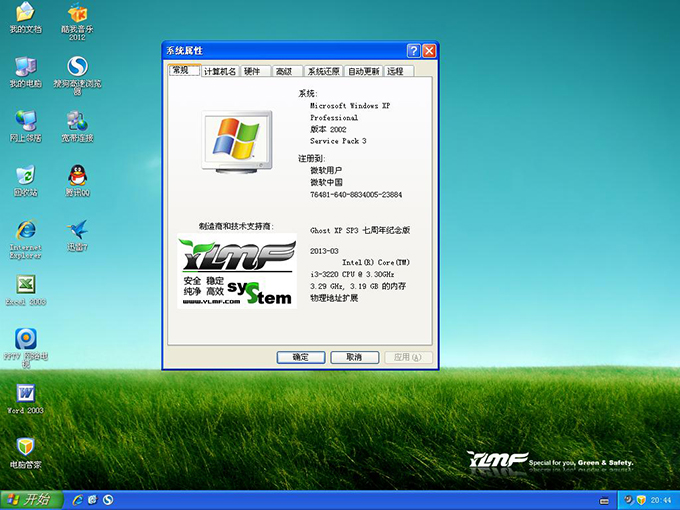
Task: Open the 自动更新 tab
Action: click(364, 71)
